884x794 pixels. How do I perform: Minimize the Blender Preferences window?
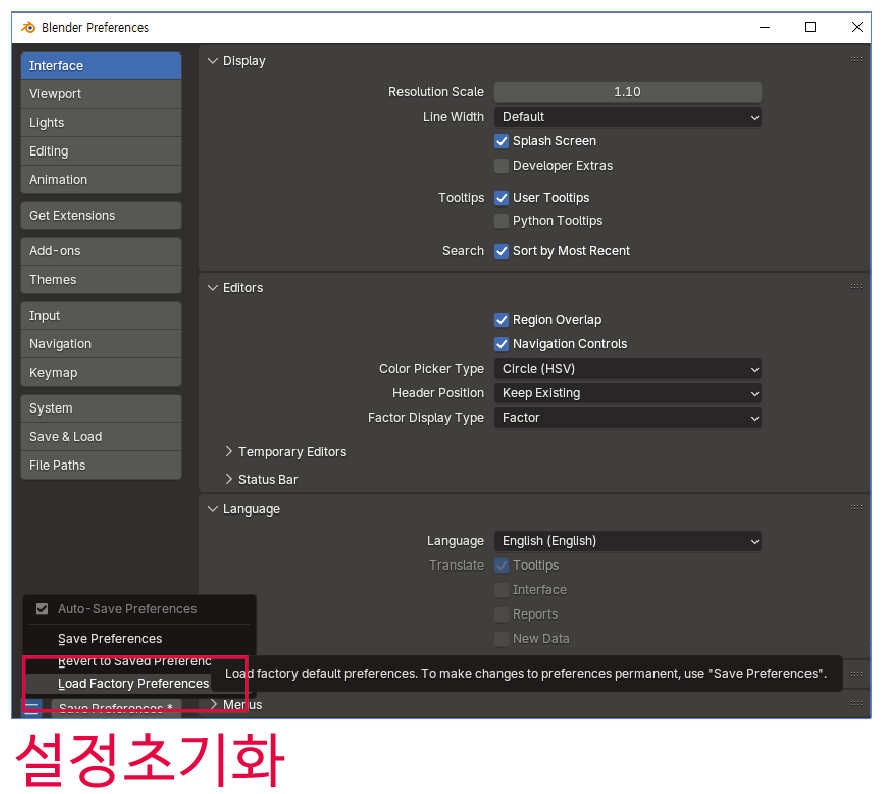point(765,27)
